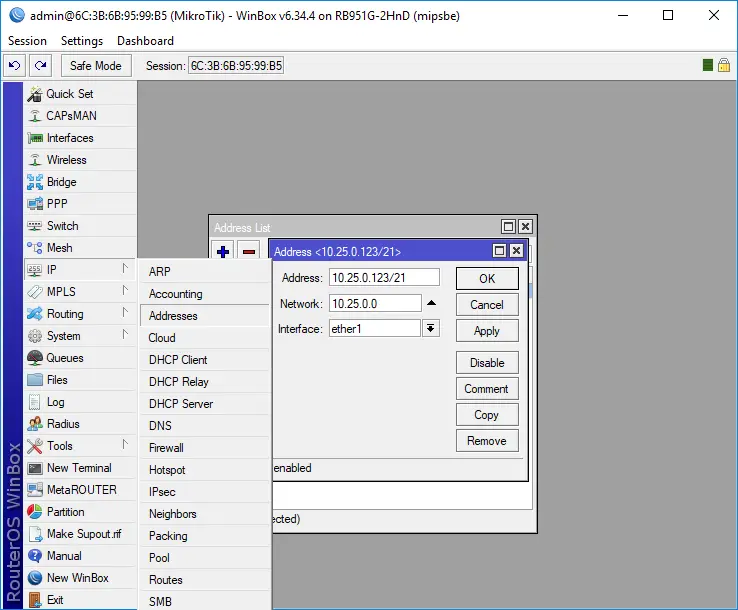Click the green CPU load indicator
This screenshot has width=738, height=610.
pyautogui.click(x=707, y=65)
